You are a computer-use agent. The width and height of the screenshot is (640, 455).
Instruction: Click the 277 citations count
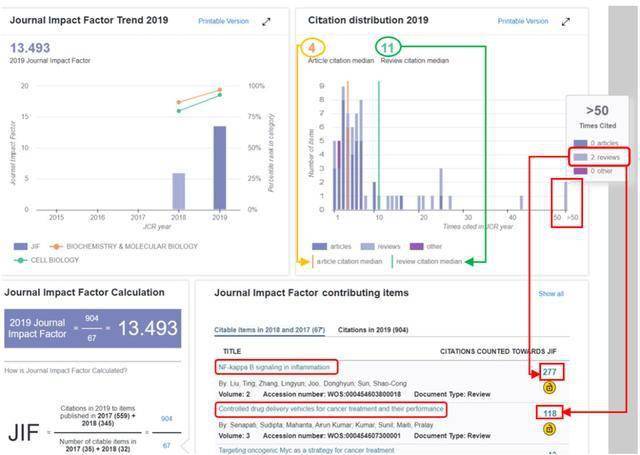[549, 372]
